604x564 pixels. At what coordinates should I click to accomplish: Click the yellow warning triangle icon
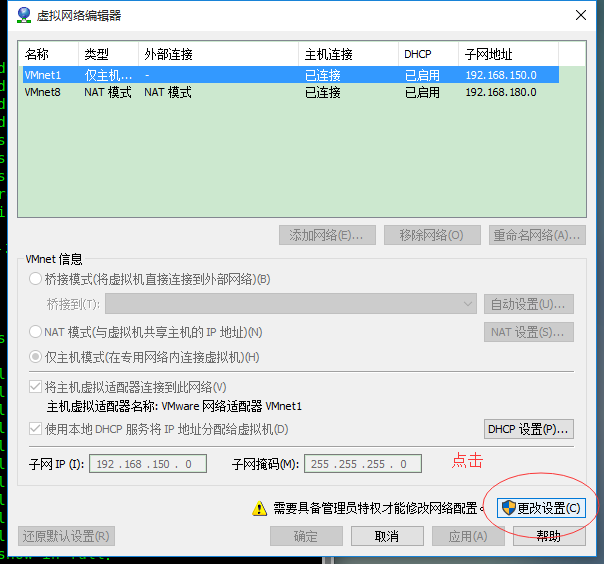tap(259, 508)
